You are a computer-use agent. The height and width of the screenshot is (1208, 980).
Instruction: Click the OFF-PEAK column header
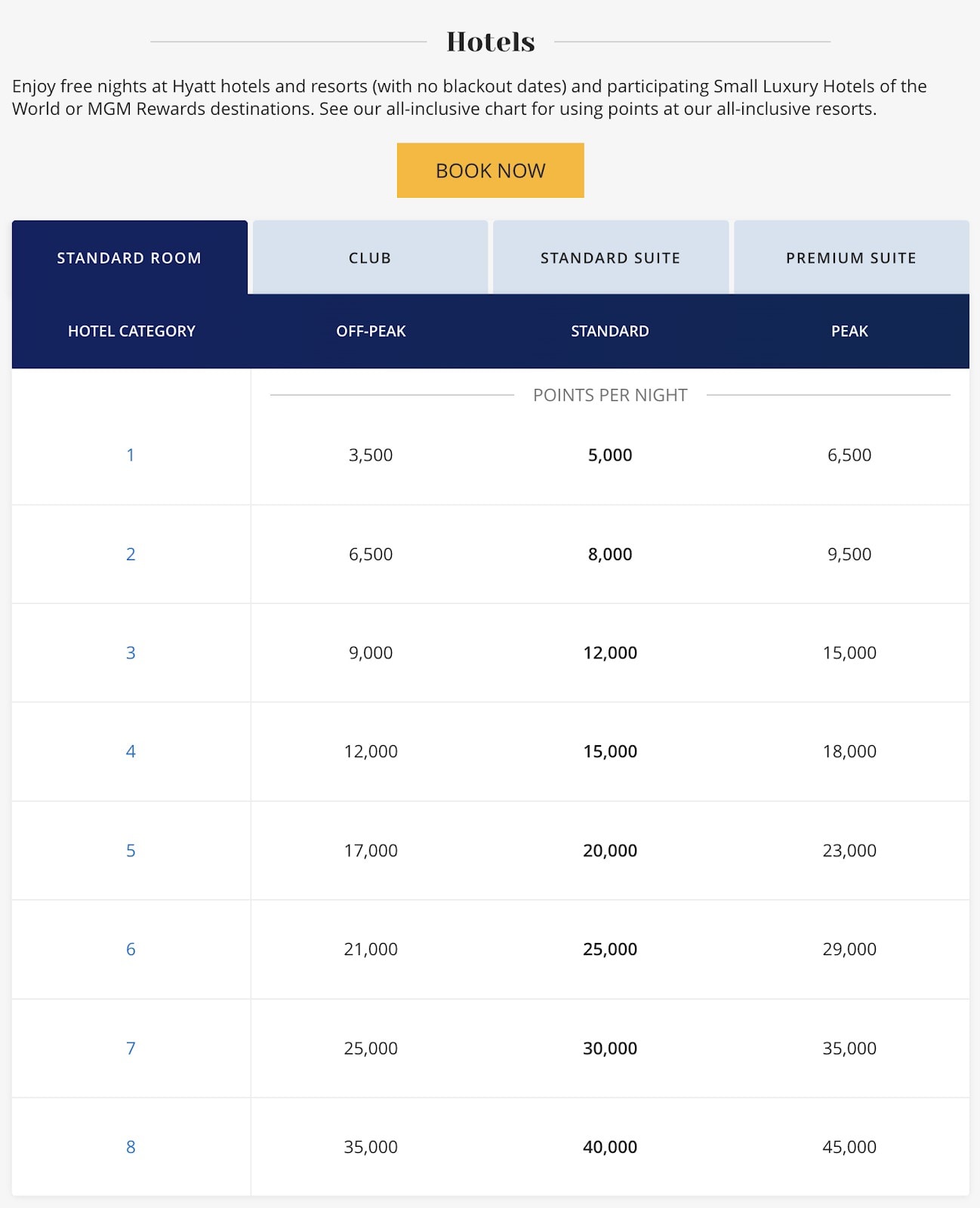click(x=371, y=331)
